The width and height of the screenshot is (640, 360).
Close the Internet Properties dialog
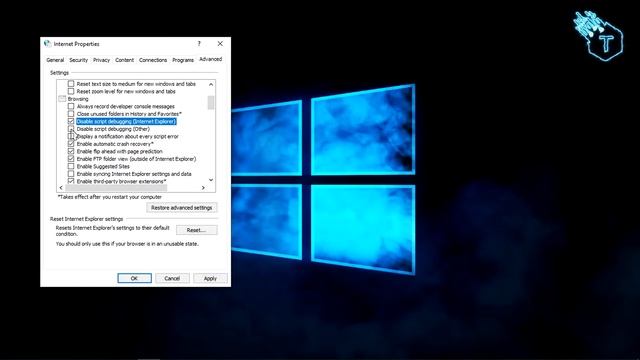click(x=220, y=43)
